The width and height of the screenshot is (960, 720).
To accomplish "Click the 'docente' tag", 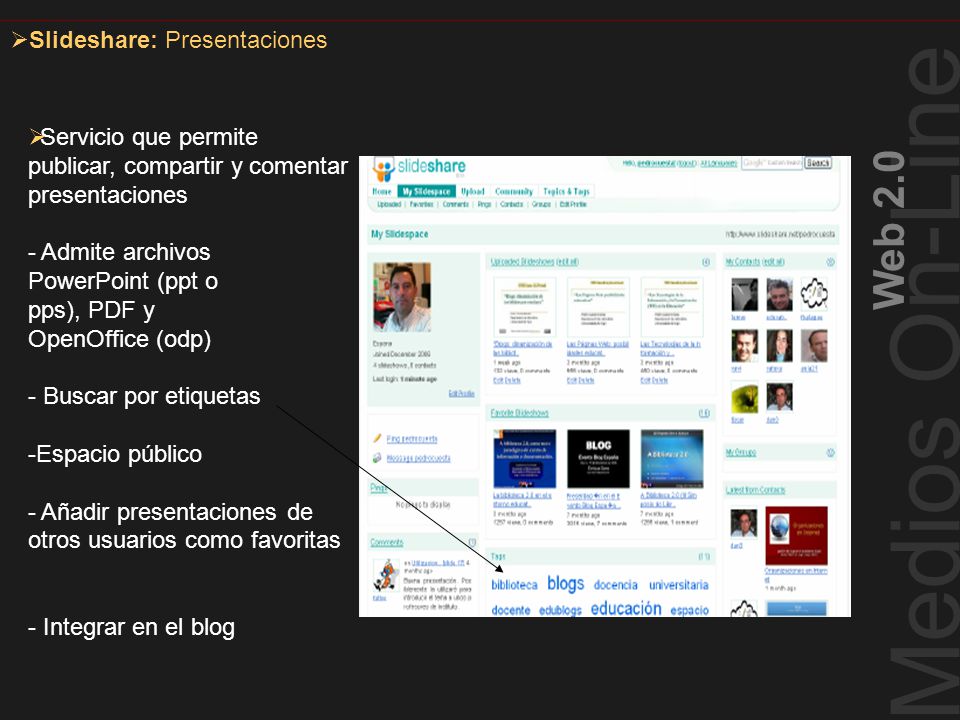I will click(511, 610).
